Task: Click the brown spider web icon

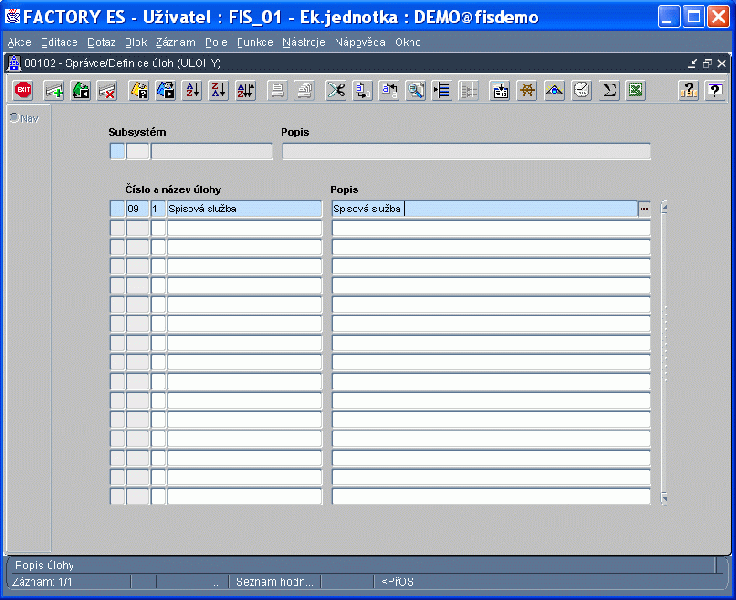Action: [527, 90]
